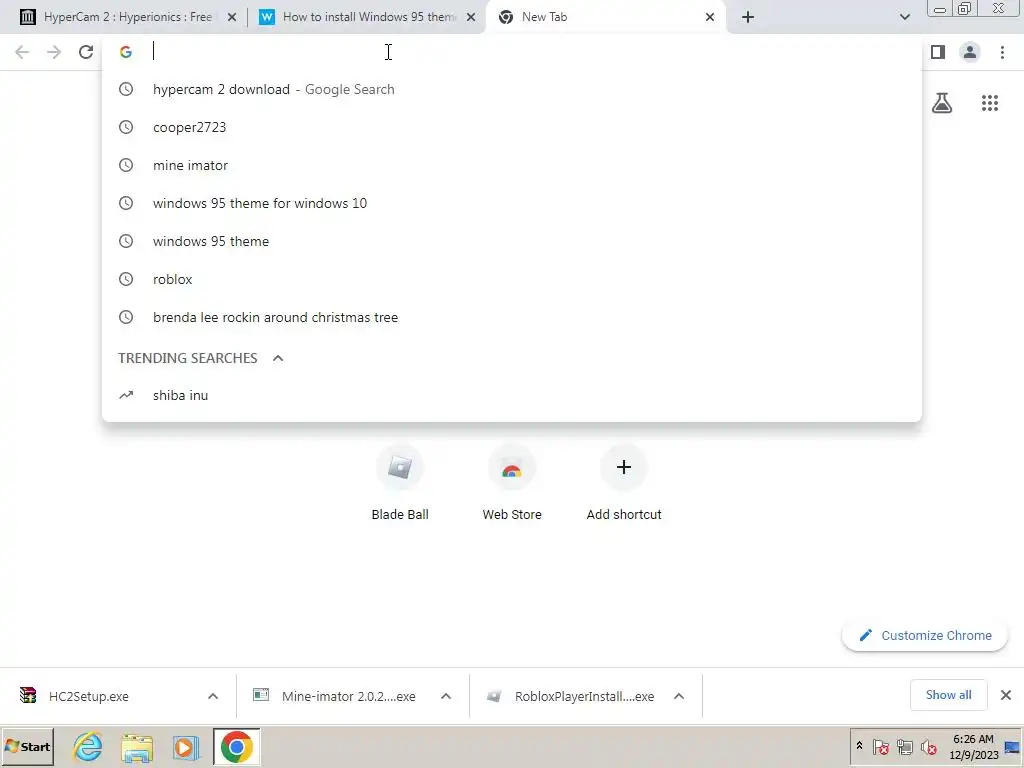Open the Mine-imator 2.0.2 exe download
The width and height of the screenshot is (1024, 768).
[x=334, y=696]
